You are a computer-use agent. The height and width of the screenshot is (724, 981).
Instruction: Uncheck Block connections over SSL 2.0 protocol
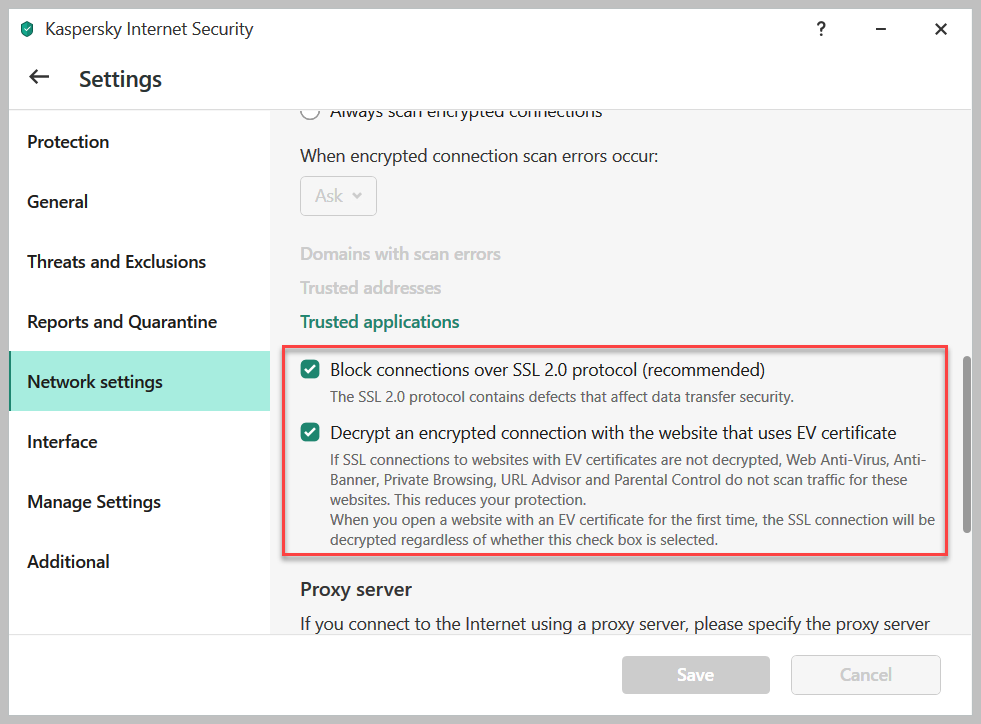point(310,370)
